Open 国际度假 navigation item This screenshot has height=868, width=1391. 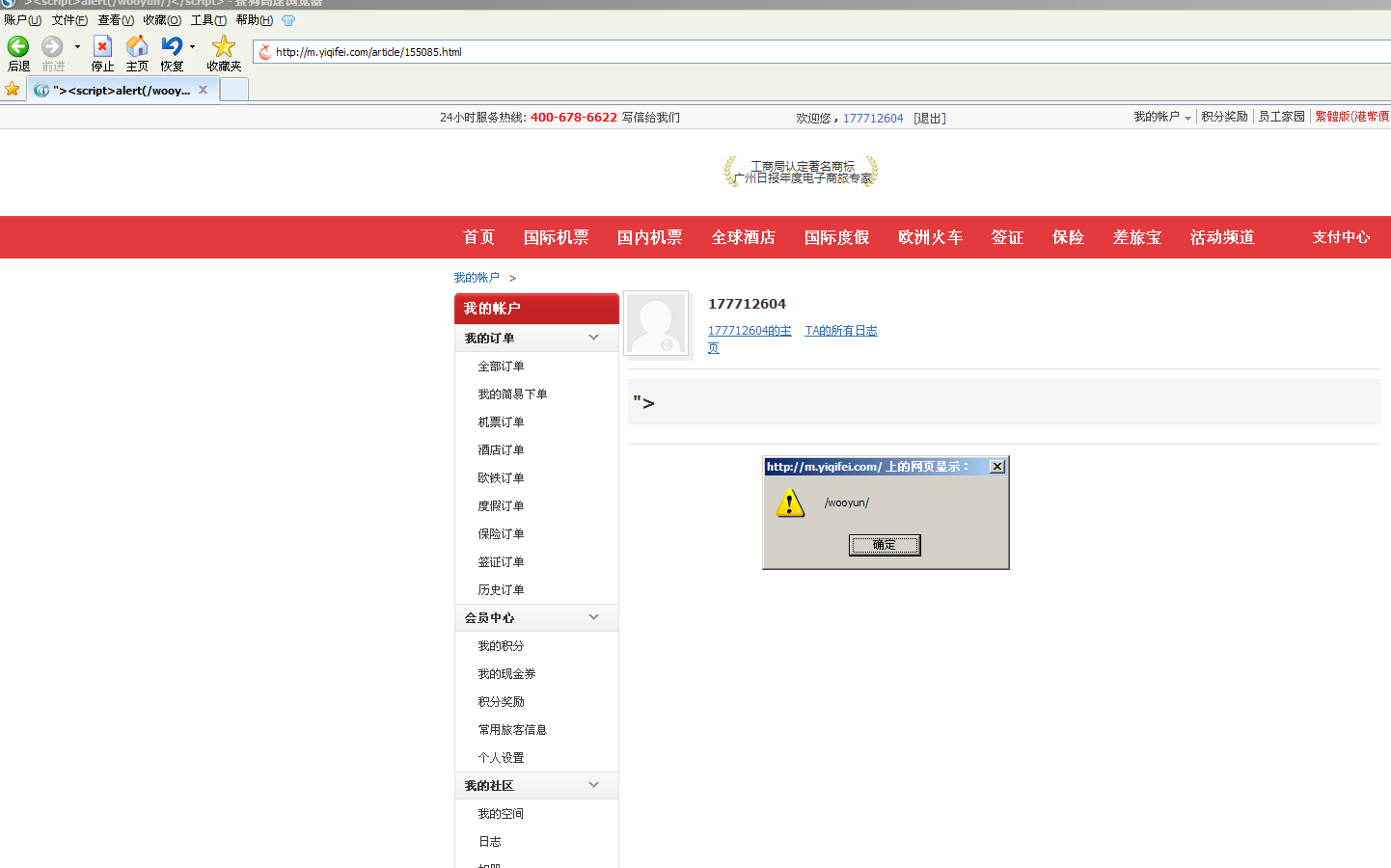coord(837,237)
